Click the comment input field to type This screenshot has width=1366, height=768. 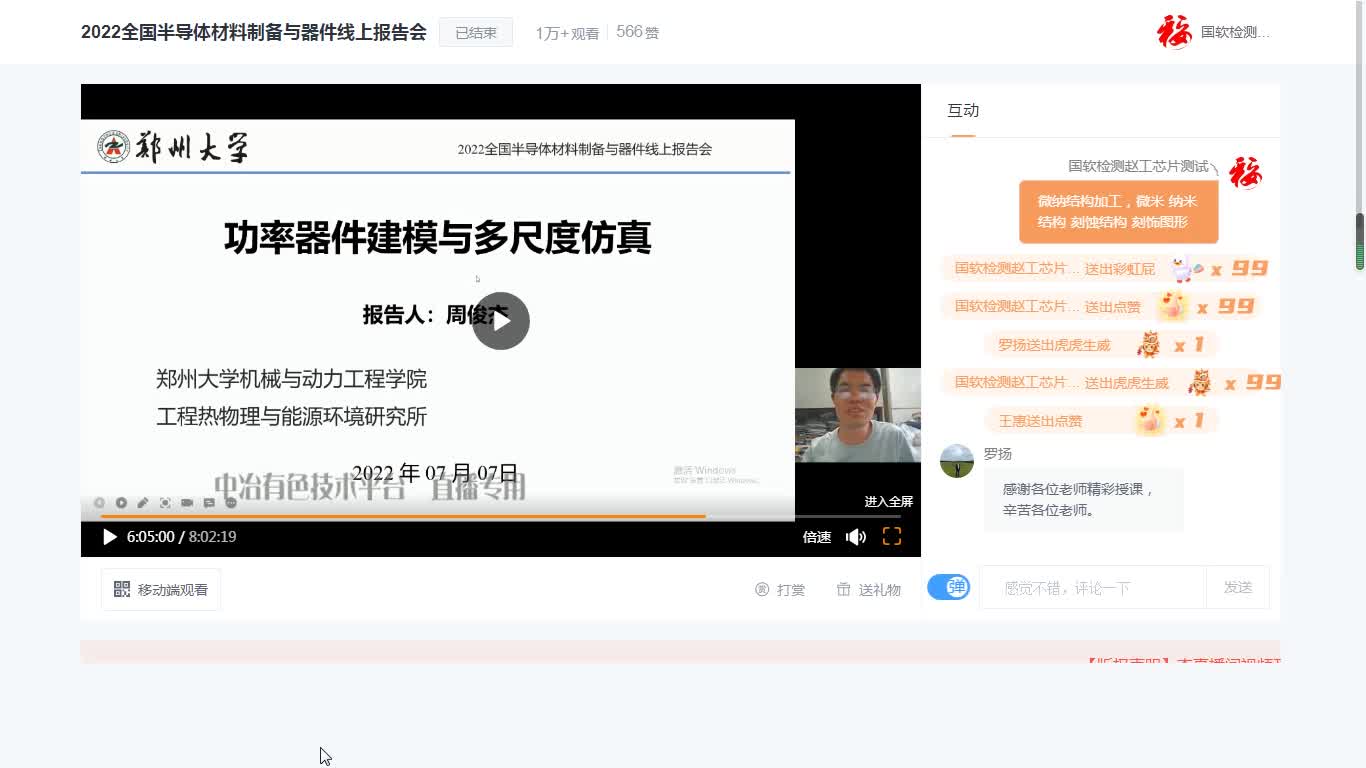tap(1090, 588)
